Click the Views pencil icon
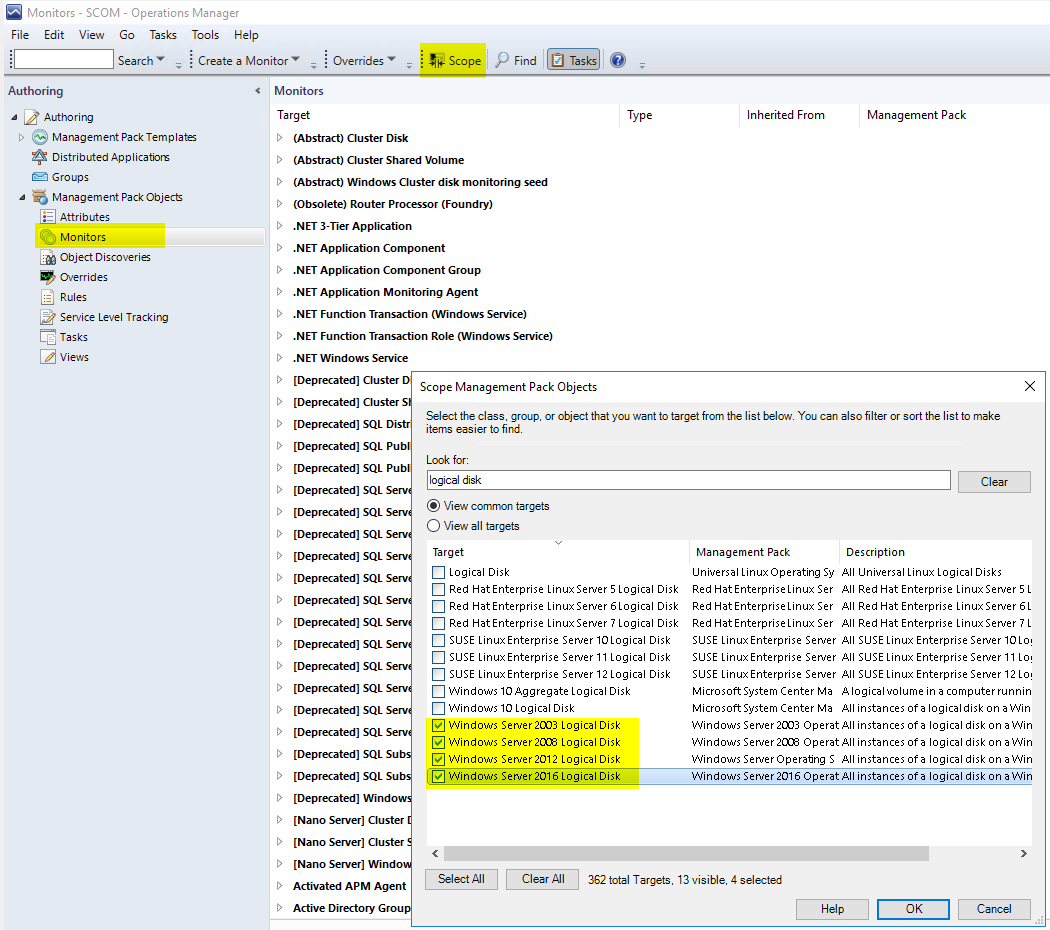The height and width of the screenshot is (930, 1050). (x=48, y=358)
